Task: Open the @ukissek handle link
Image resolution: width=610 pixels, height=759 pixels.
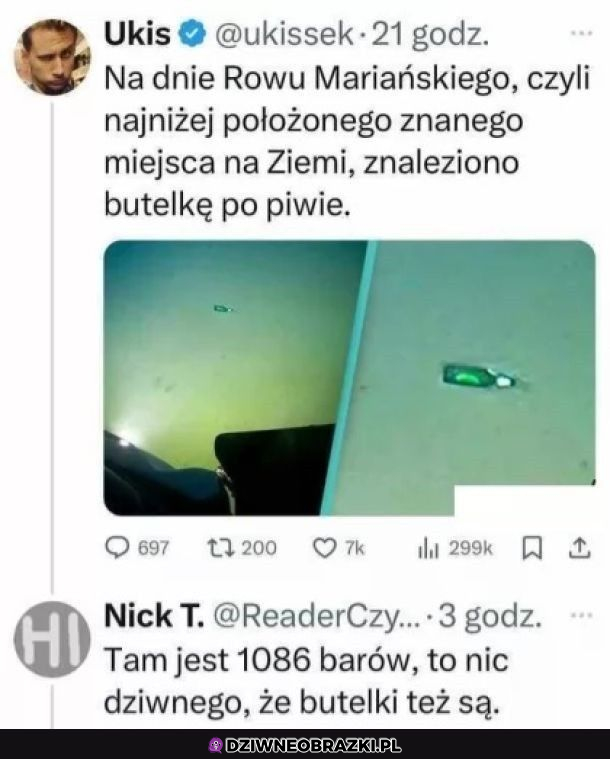Action: 284,34
